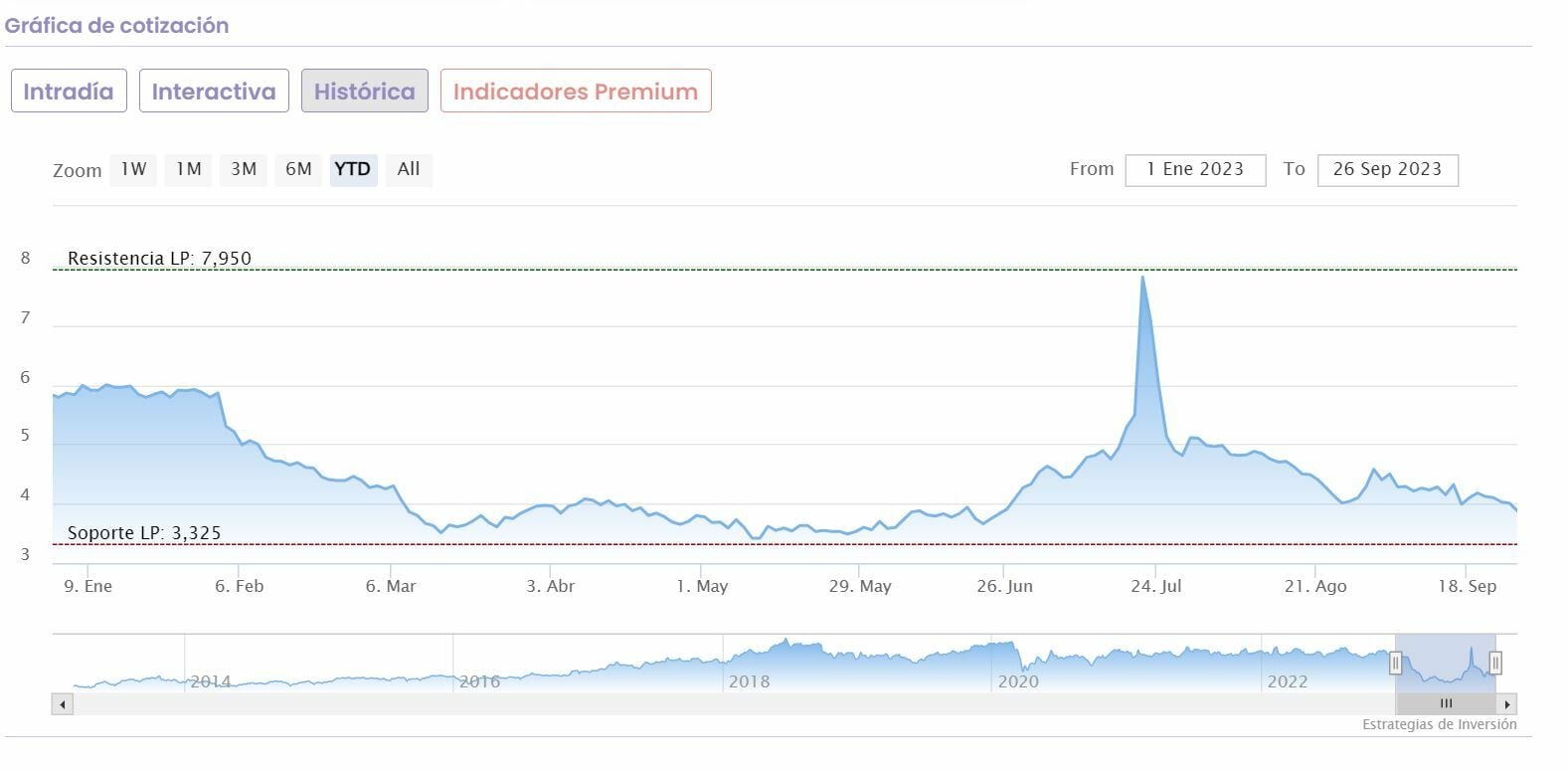Viewport: 1568px width, 770px height.
Task: Click the scrollbar left arrow
Action: pyautogui.click(x=62, y=704)
